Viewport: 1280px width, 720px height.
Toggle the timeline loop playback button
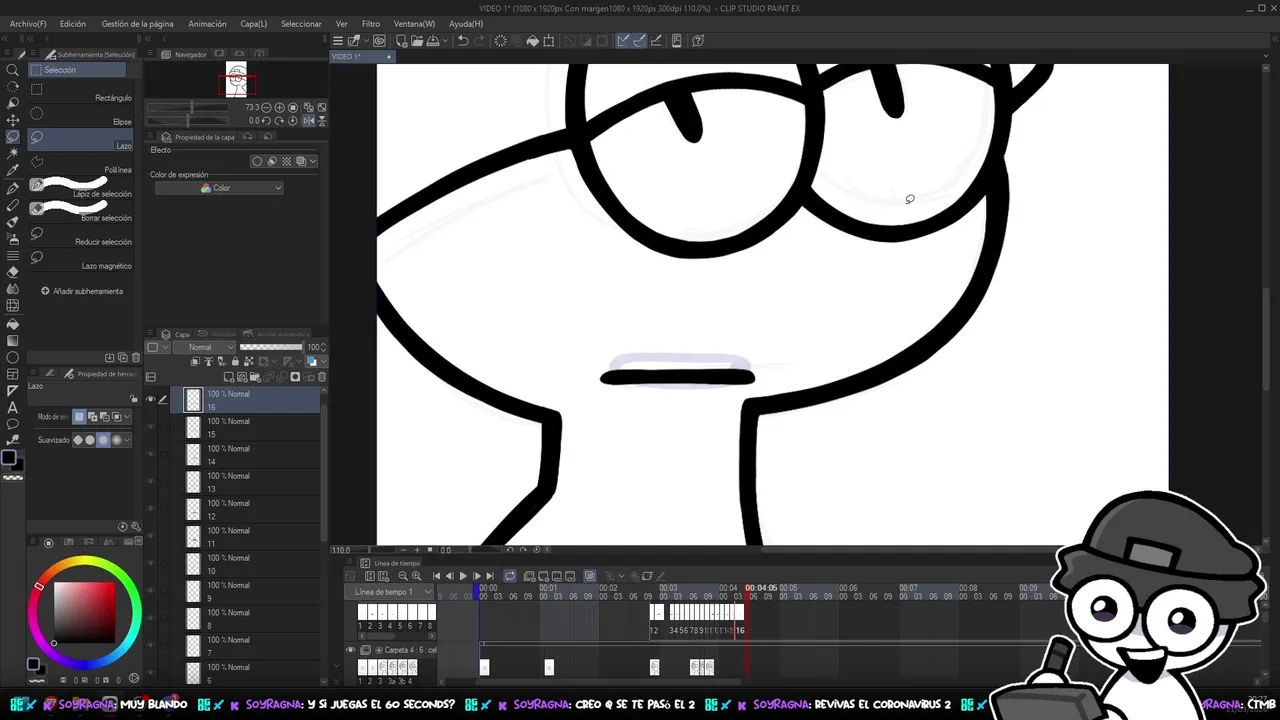[510, 576]
